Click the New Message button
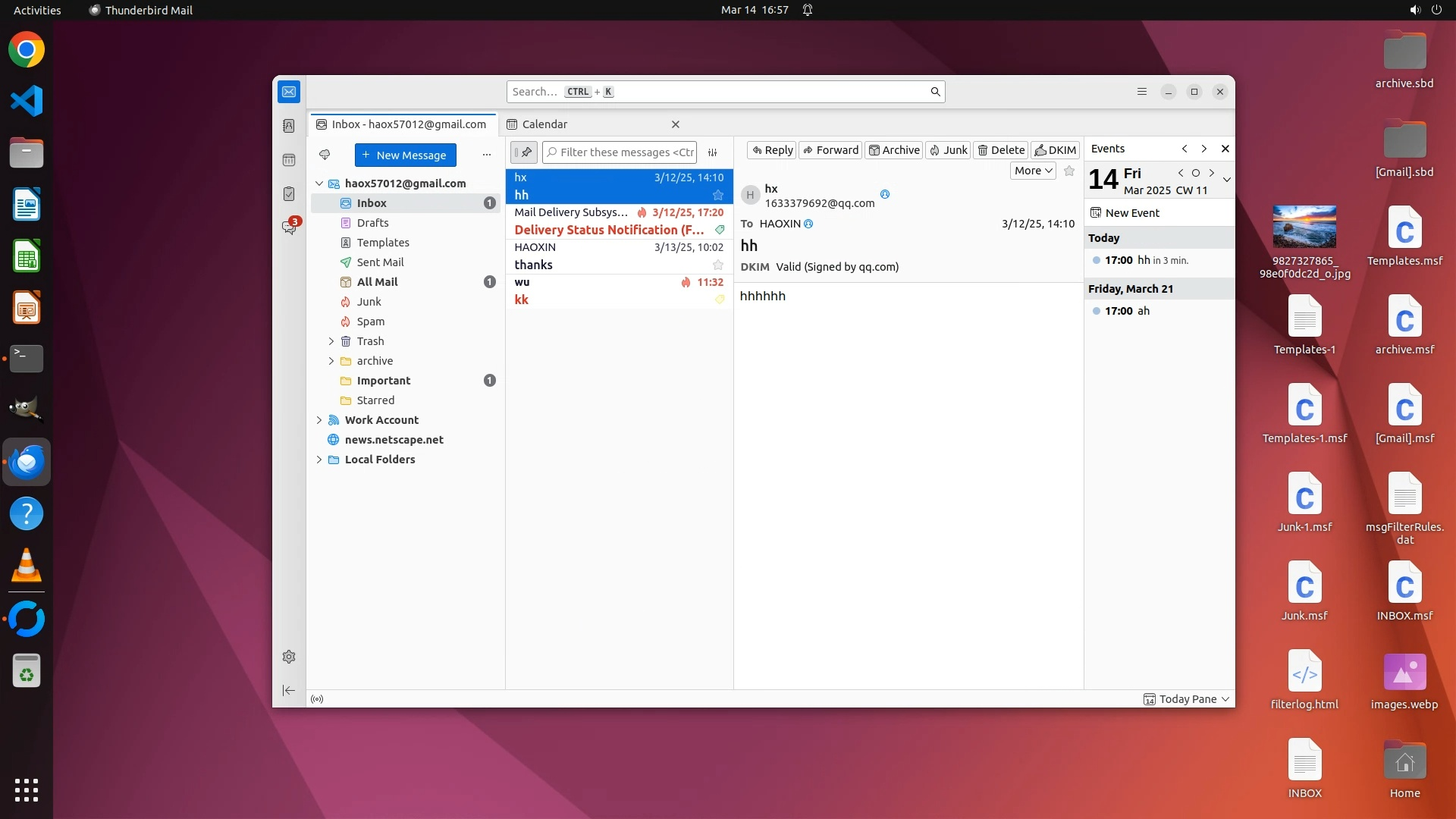The image size is (1456, 819). [405, 155]
